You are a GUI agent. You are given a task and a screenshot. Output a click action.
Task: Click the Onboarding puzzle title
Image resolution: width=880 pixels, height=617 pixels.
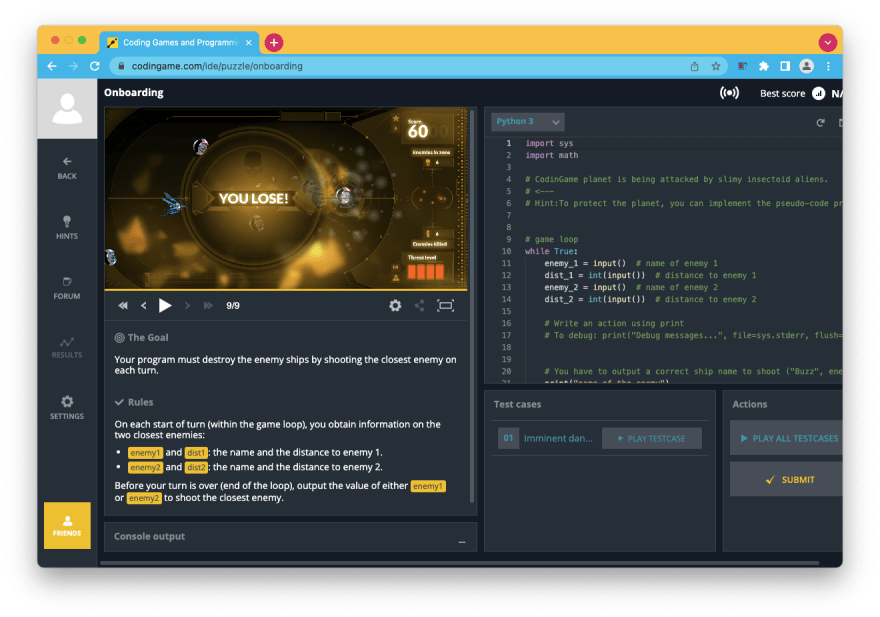134,93
